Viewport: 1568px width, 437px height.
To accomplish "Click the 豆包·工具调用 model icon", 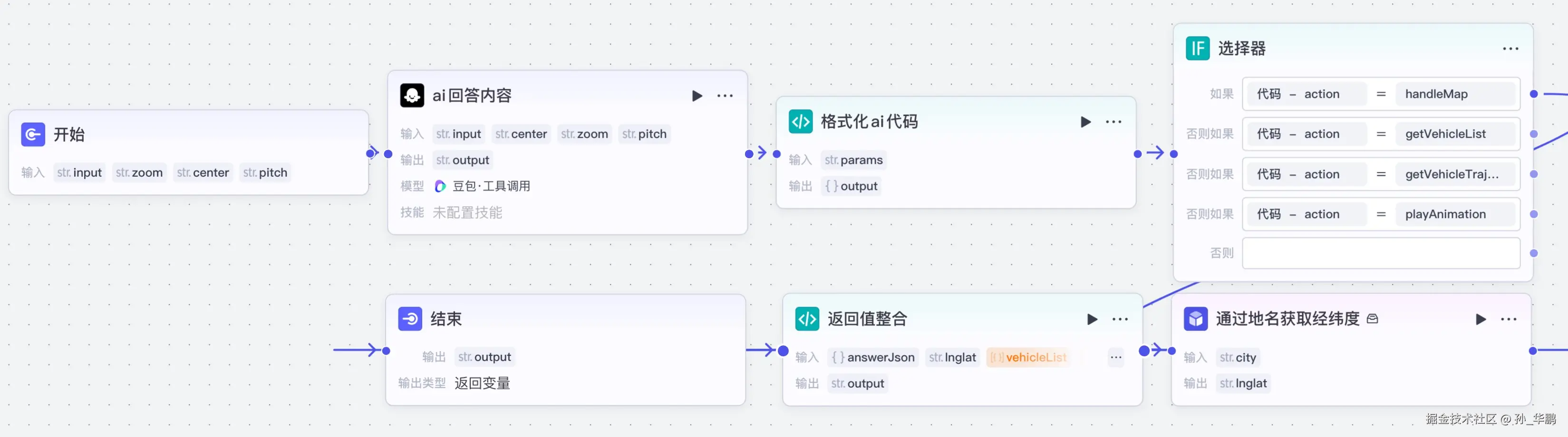I will click(x=439, y=186).
